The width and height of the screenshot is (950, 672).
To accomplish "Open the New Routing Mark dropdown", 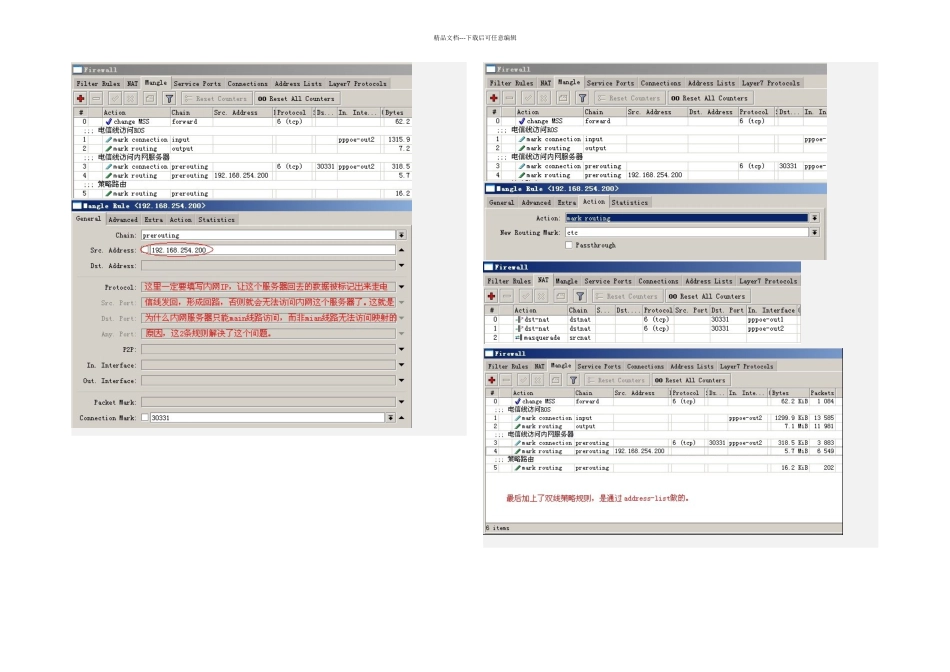I will tap(814, 232).
